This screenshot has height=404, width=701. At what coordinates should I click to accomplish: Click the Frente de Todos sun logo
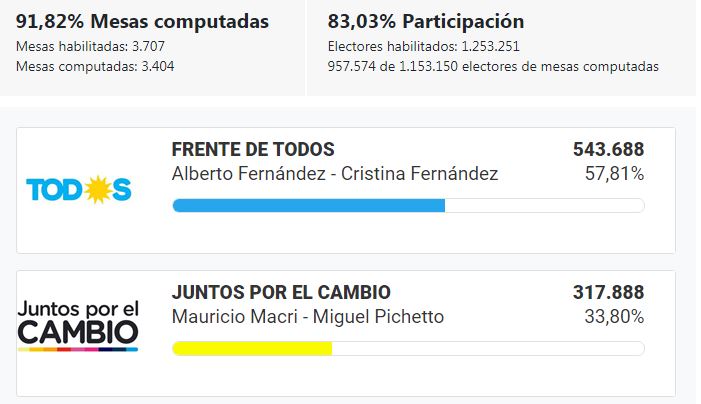(79, 190)
